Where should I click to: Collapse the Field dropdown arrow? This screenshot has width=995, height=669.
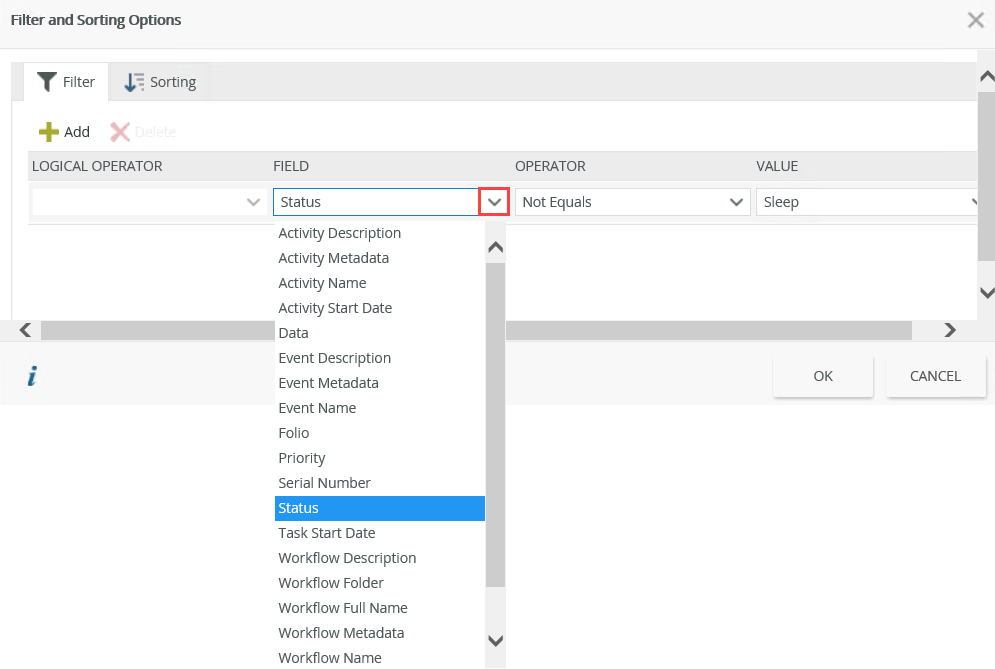(x=494, y=202)
